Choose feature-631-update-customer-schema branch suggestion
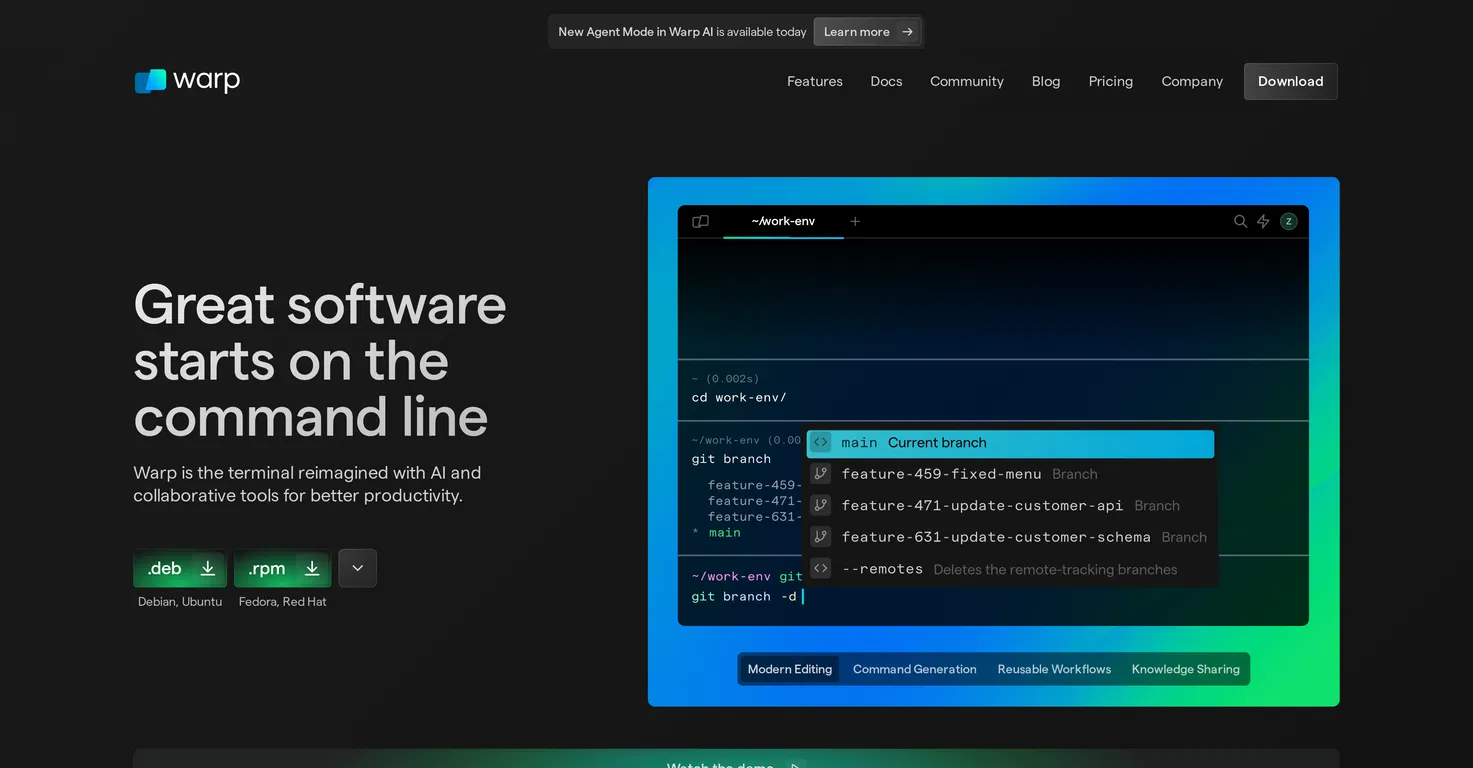The width and height of the screenshot is (1473, 768). point(1011,537)
